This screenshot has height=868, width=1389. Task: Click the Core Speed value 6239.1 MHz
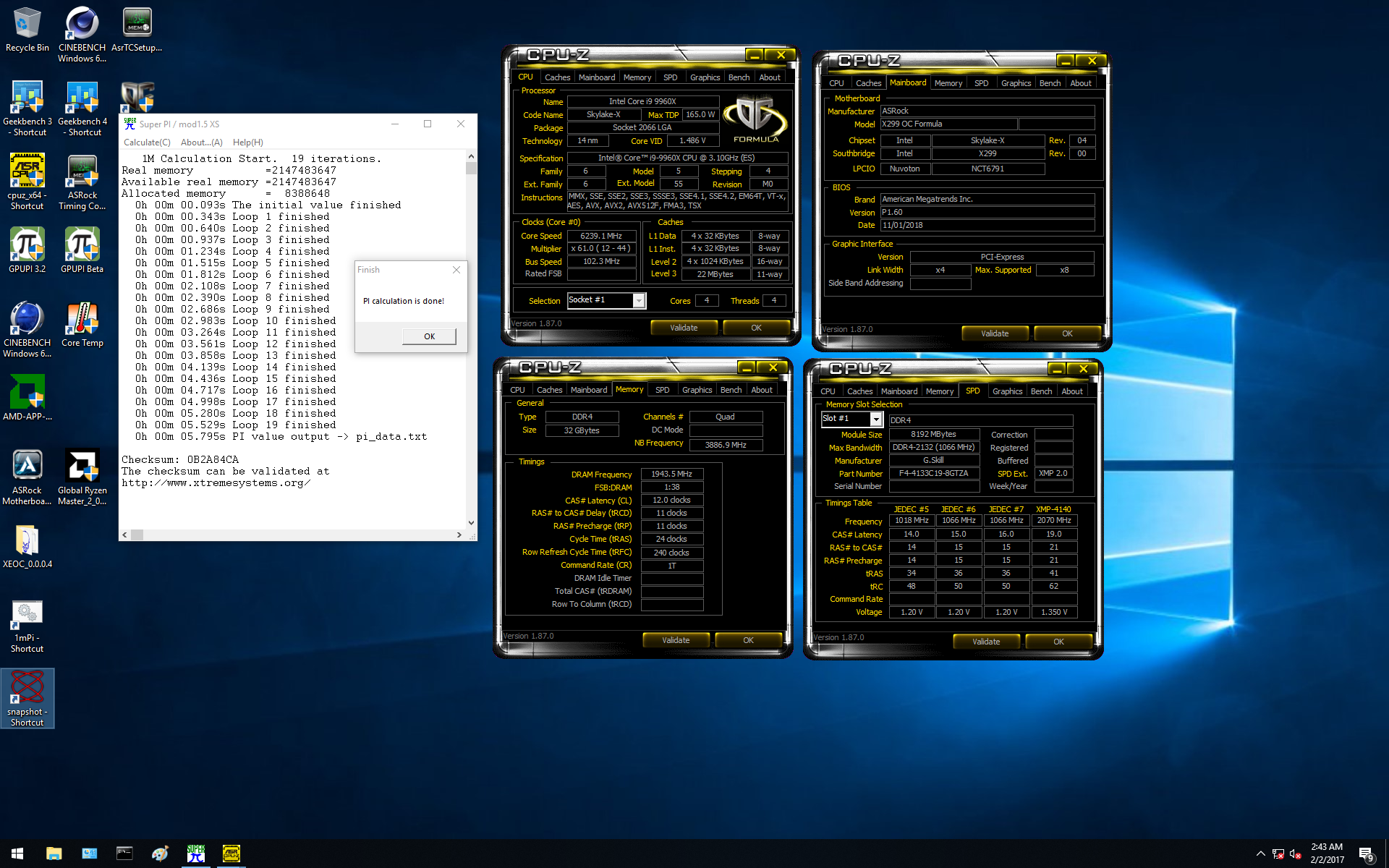(x=601, y=236)
